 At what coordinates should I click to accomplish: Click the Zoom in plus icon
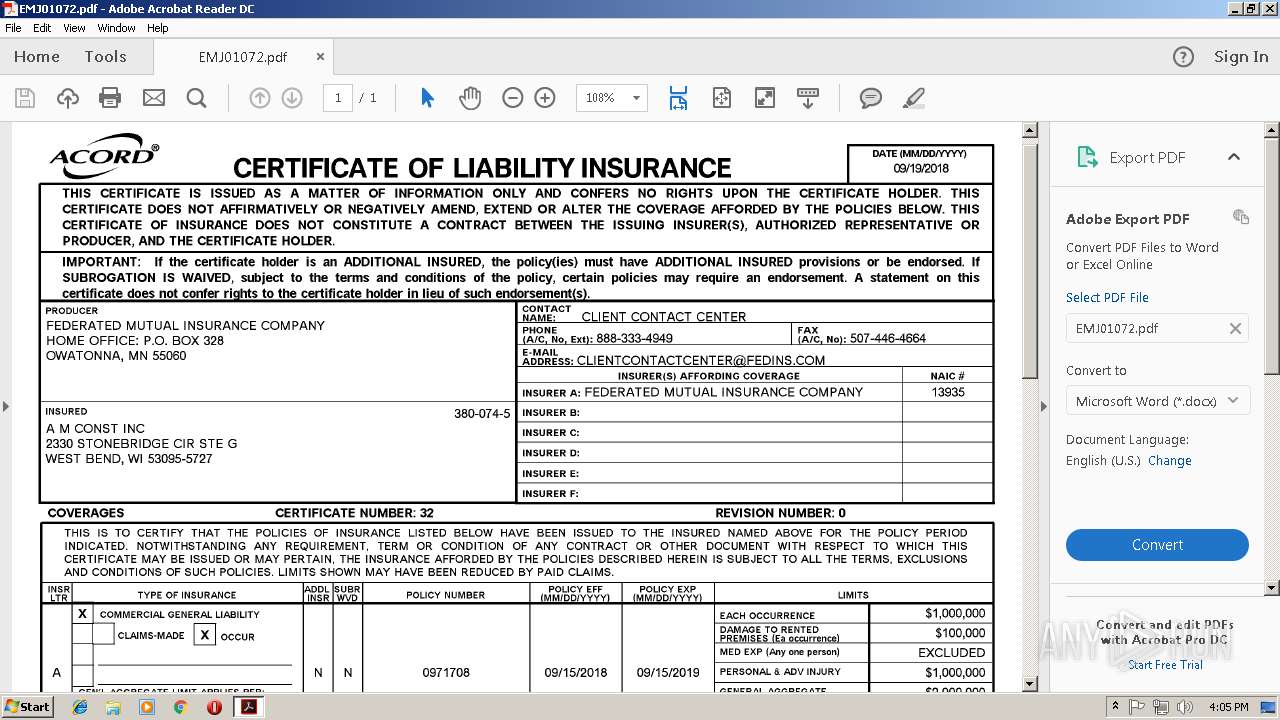[545, 98]
